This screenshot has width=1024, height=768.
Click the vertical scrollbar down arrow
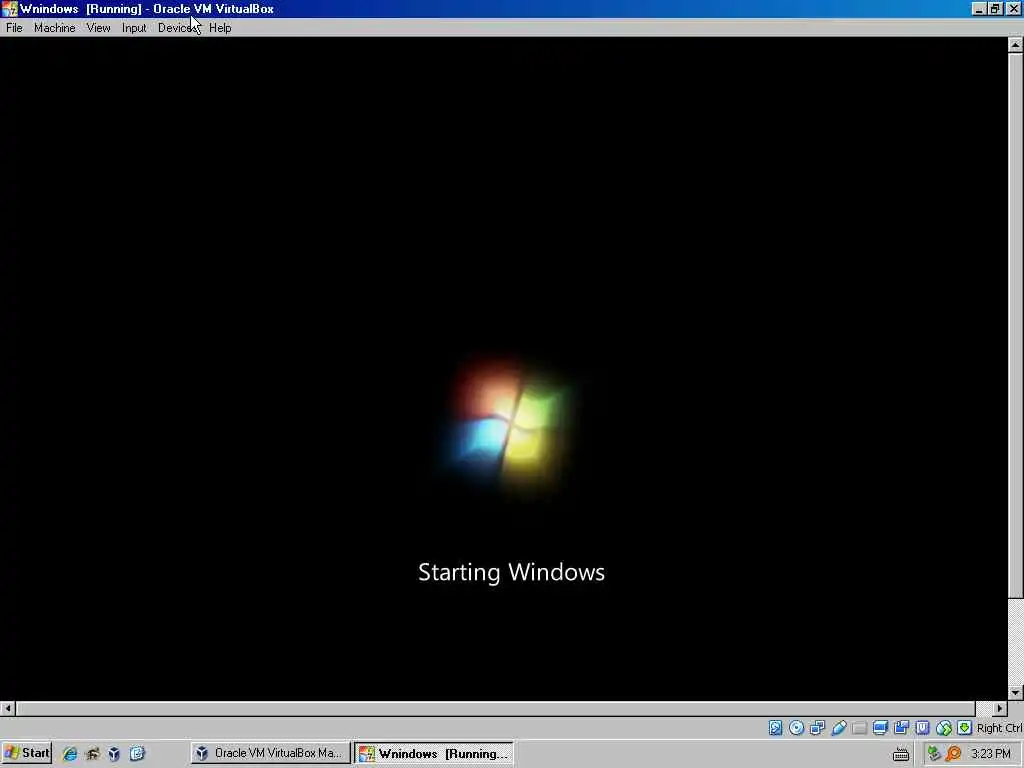(1016, 693)
